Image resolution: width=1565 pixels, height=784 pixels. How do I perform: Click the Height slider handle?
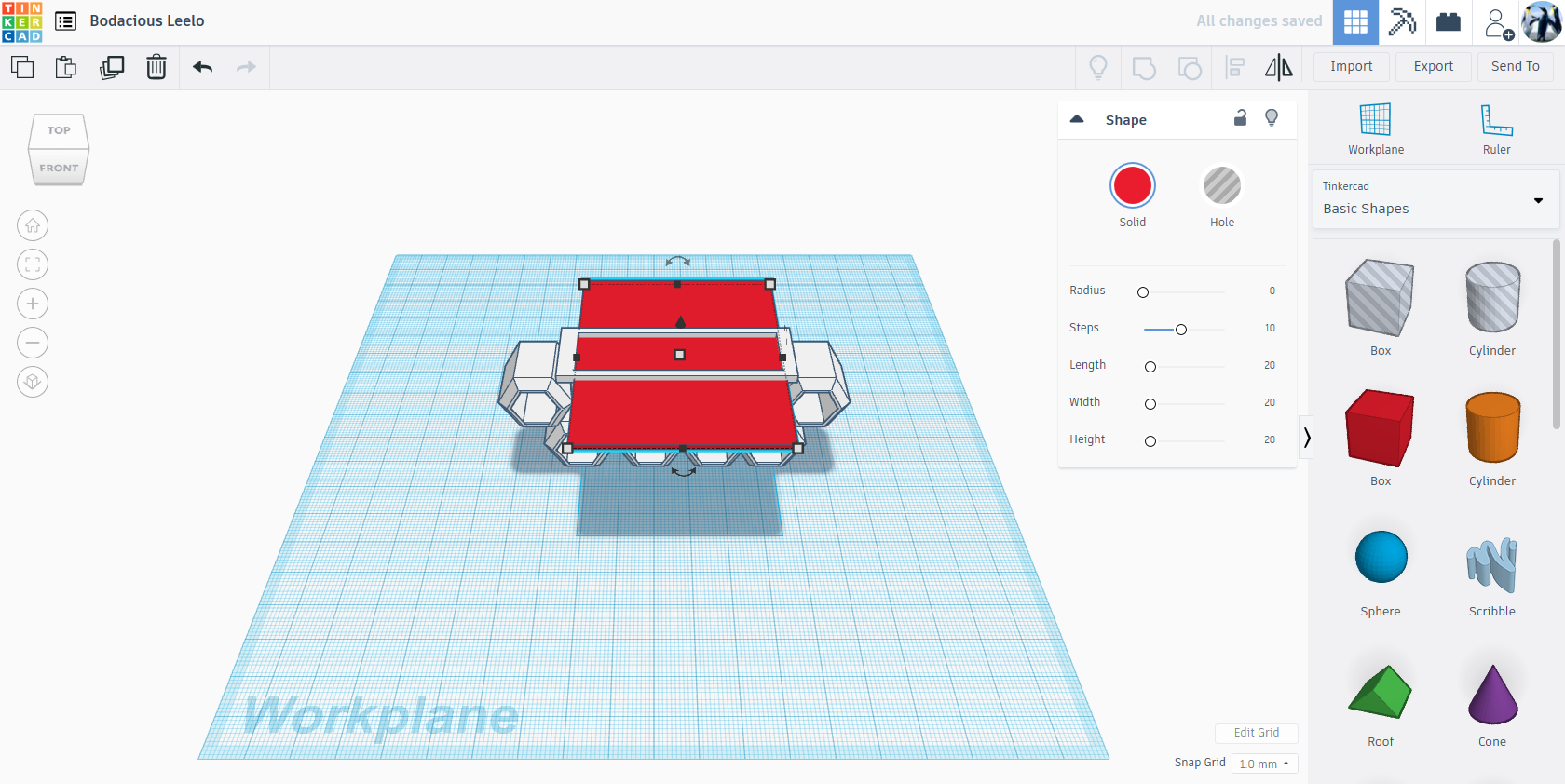[1150, 441]
